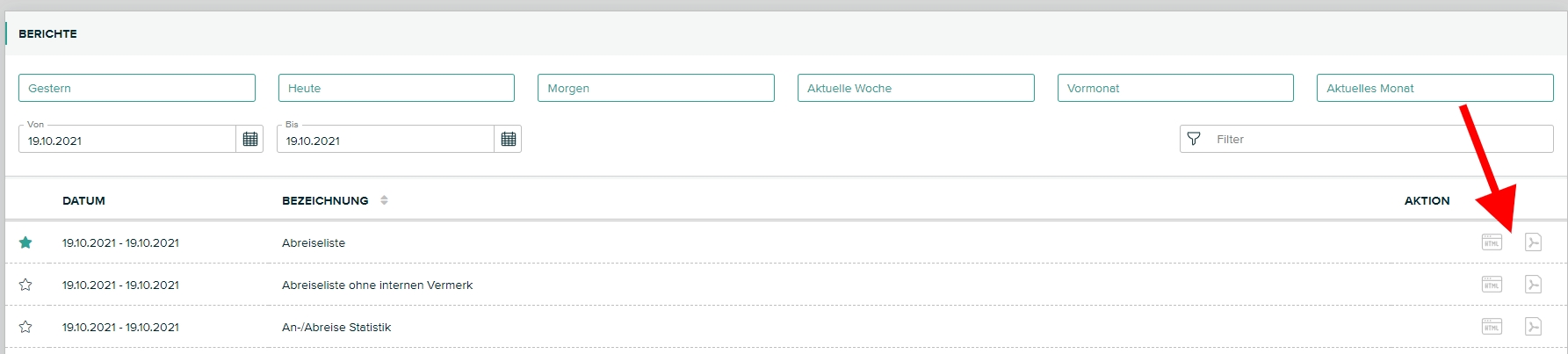Open HTML for Abreiseliste ohne internen Vermerk
Viewport: 1568px width, 354px height.
click(x=1492, y=284)
